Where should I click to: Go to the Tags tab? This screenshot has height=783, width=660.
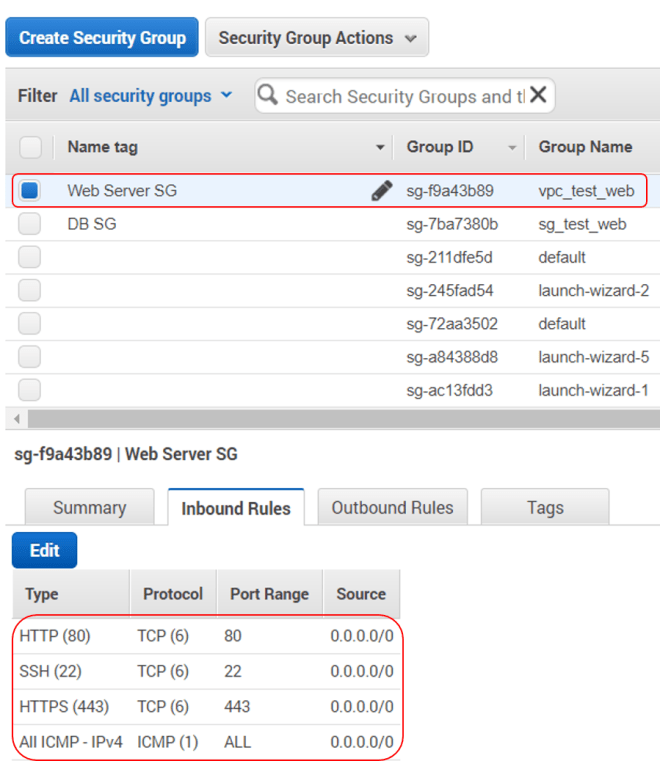coord(545,508)
